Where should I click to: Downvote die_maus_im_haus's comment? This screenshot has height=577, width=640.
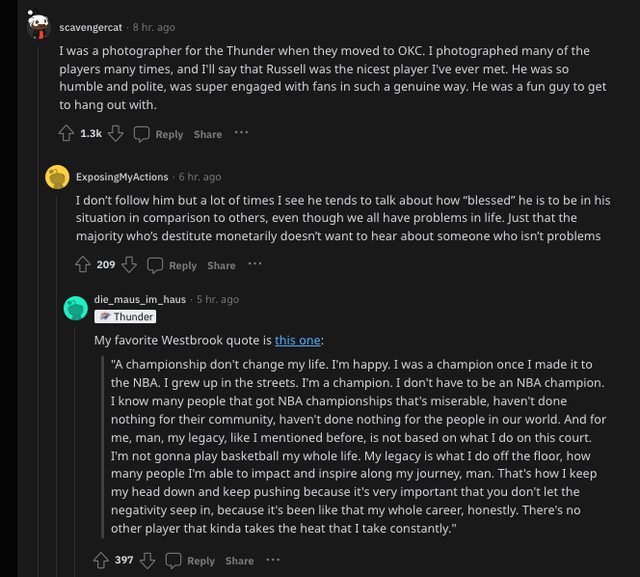coord(147,560)
